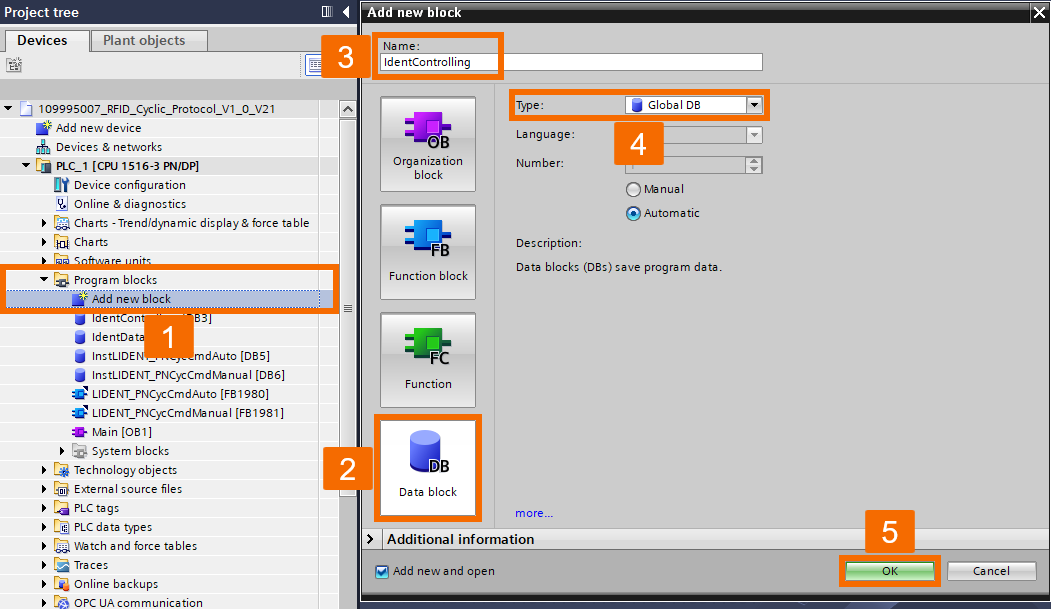Image resolution: width=1051 pixels, height=609 pixels.
Task: Click the Online & diagnostics icon
Action: tap(62, 204)
